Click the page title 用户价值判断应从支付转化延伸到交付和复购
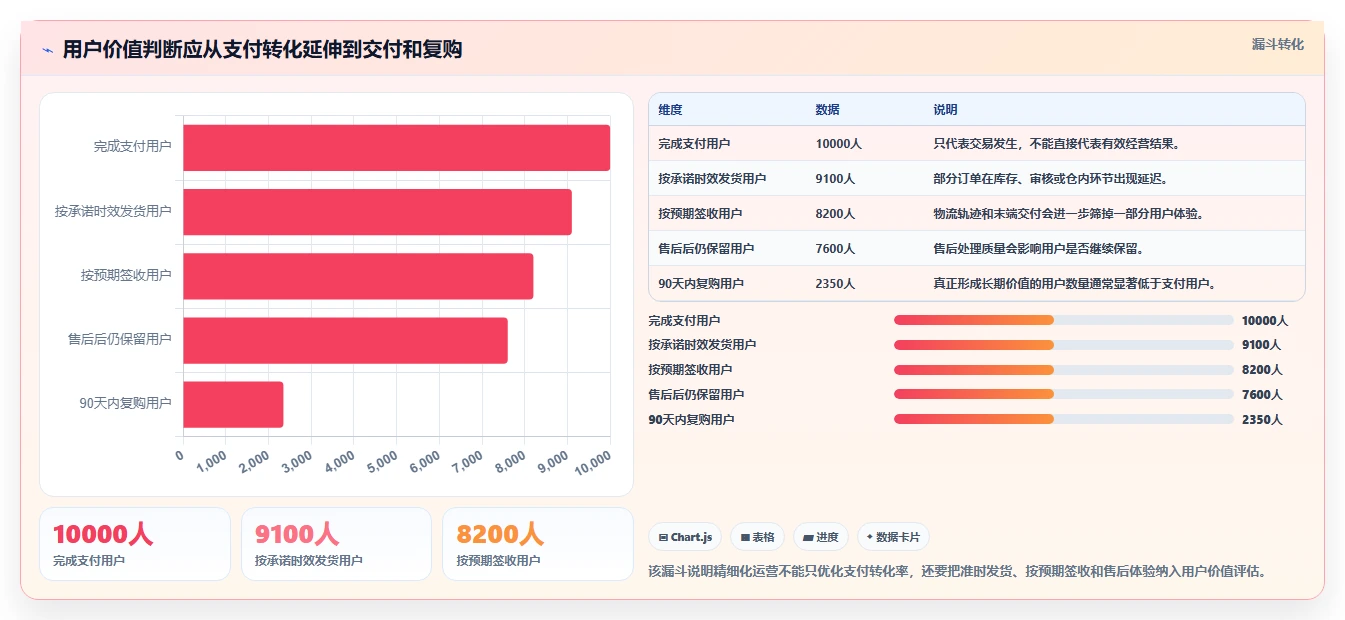 [262, 50]
